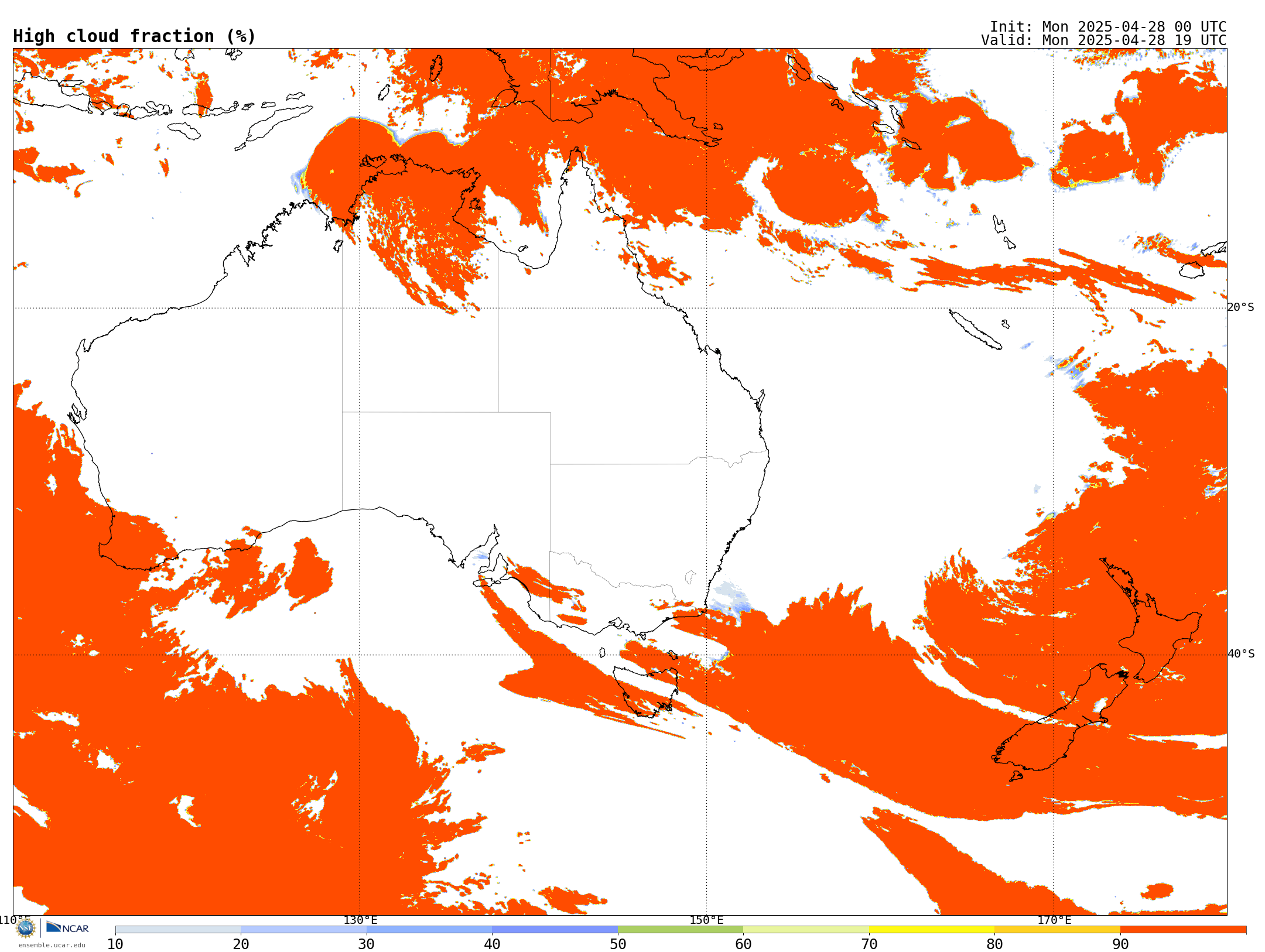Click the 'Valid: Mon 2025-04-28 19 UTC' text
The image size is (1265, 952).
[x=1103, y=40]
